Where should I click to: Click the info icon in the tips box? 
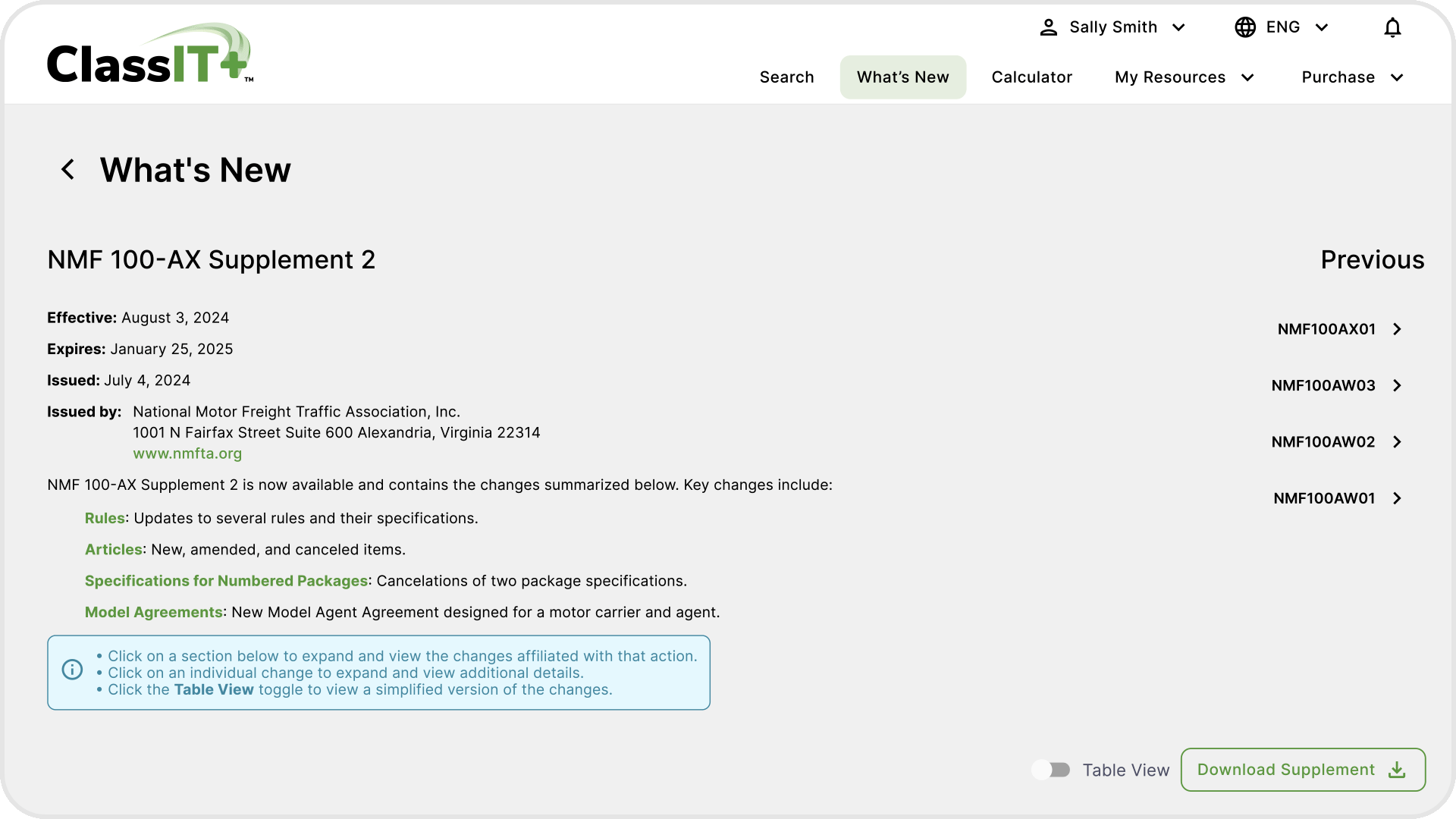[x=72, y=670]
